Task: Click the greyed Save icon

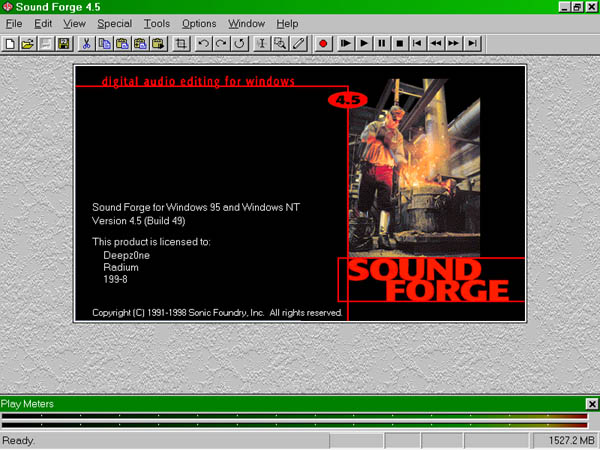Action: tap(46, 44)
